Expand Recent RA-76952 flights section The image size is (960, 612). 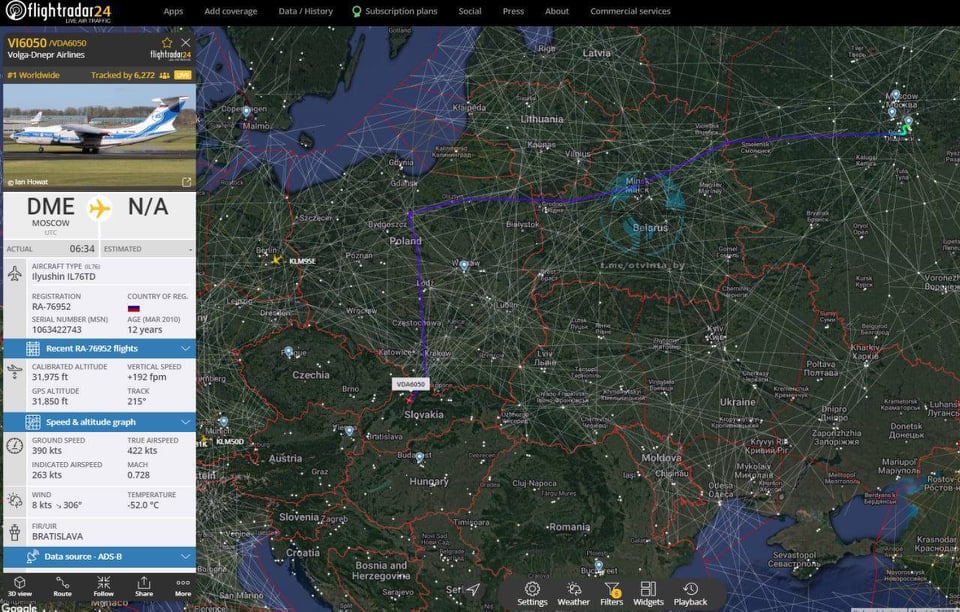[99, 348]
